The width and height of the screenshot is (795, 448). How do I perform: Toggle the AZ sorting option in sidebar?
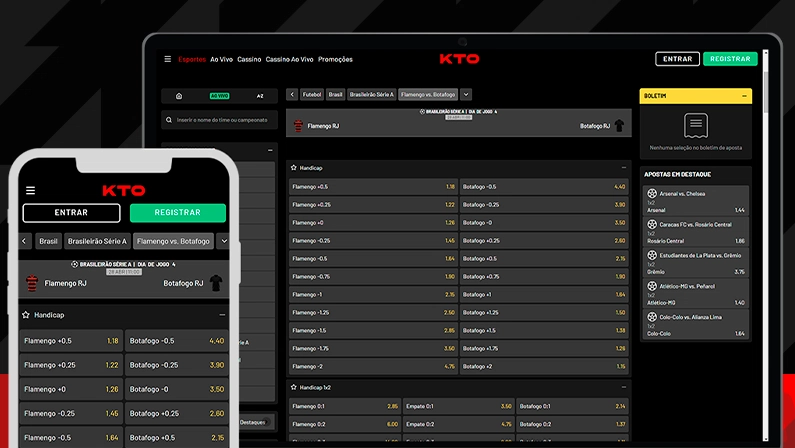(x=260, y=96)
